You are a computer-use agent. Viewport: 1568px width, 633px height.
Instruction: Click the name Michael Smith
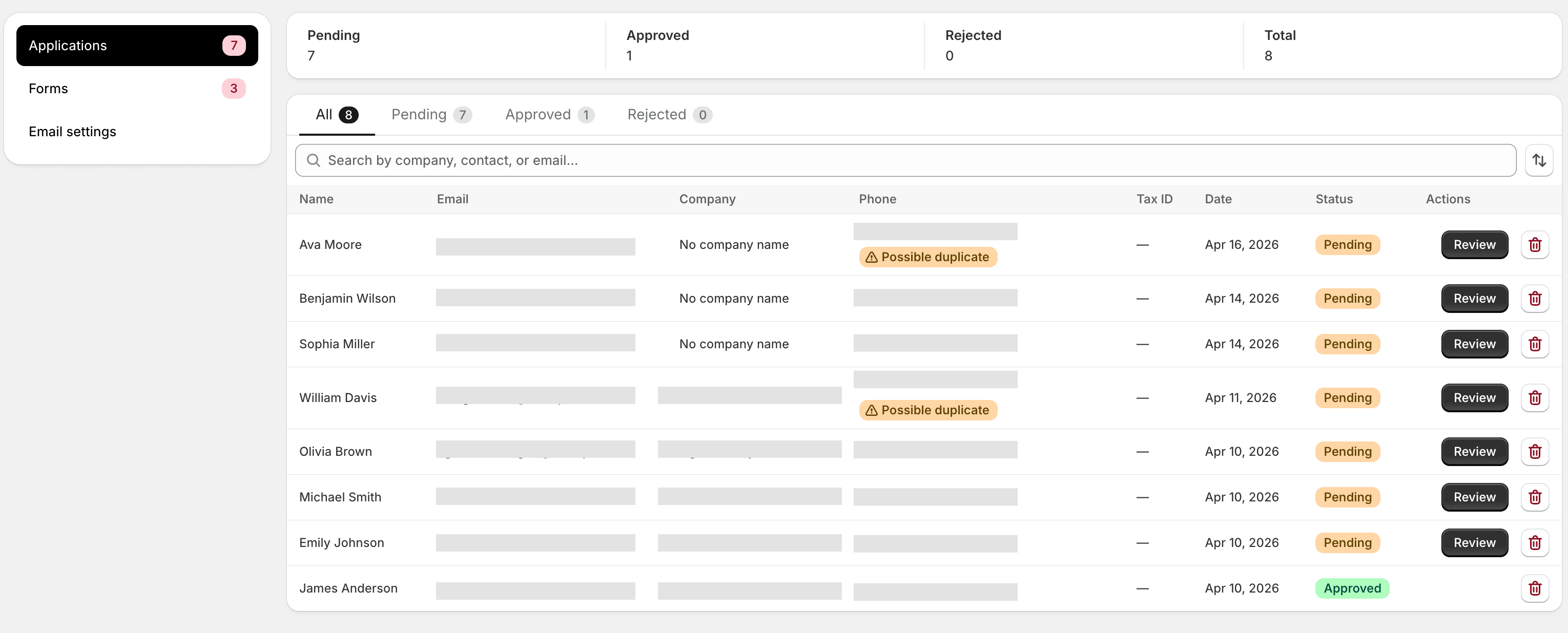(x=340, y=497)
